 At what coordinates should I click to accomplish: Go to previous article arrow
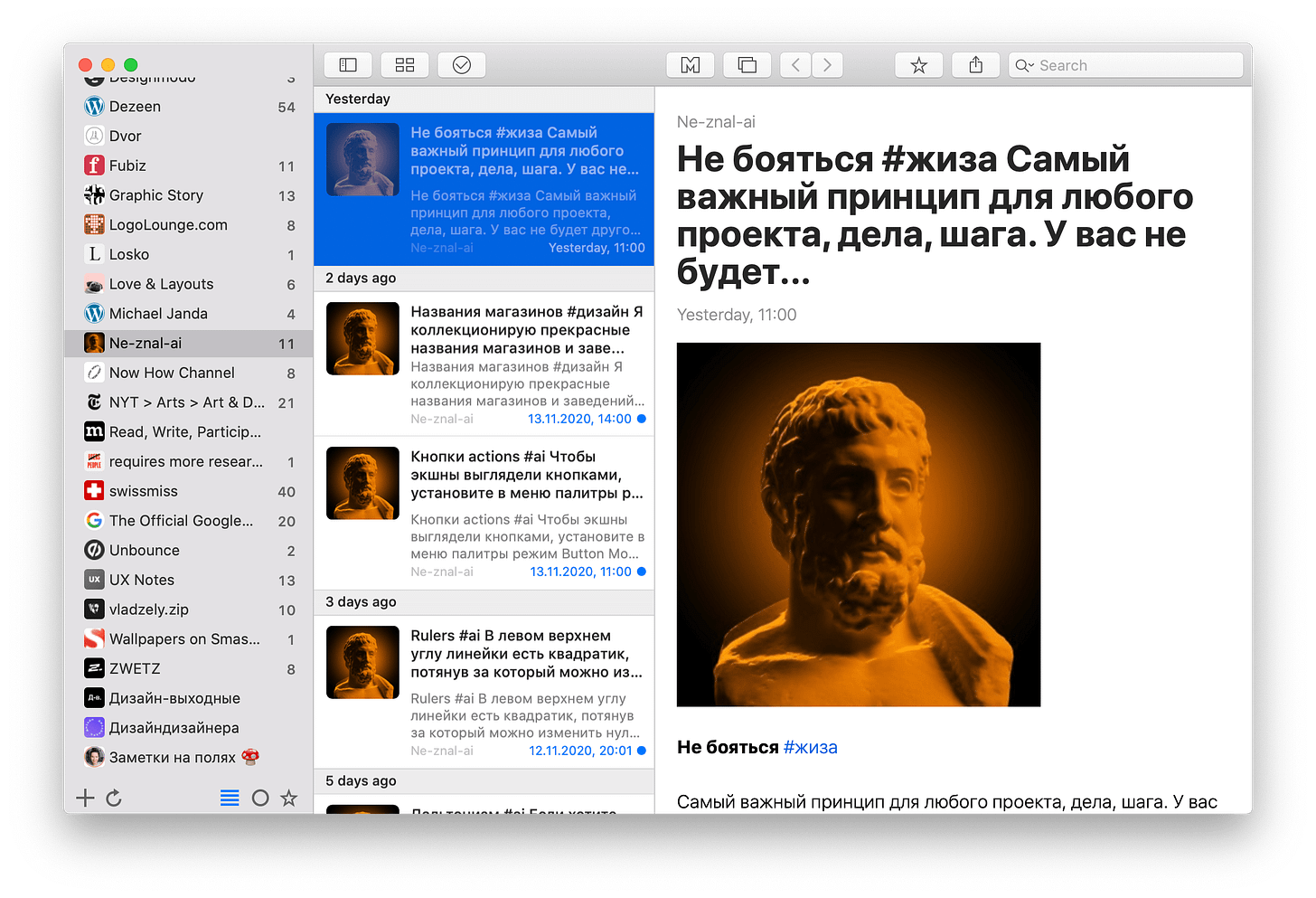click(x=795, y=65)
